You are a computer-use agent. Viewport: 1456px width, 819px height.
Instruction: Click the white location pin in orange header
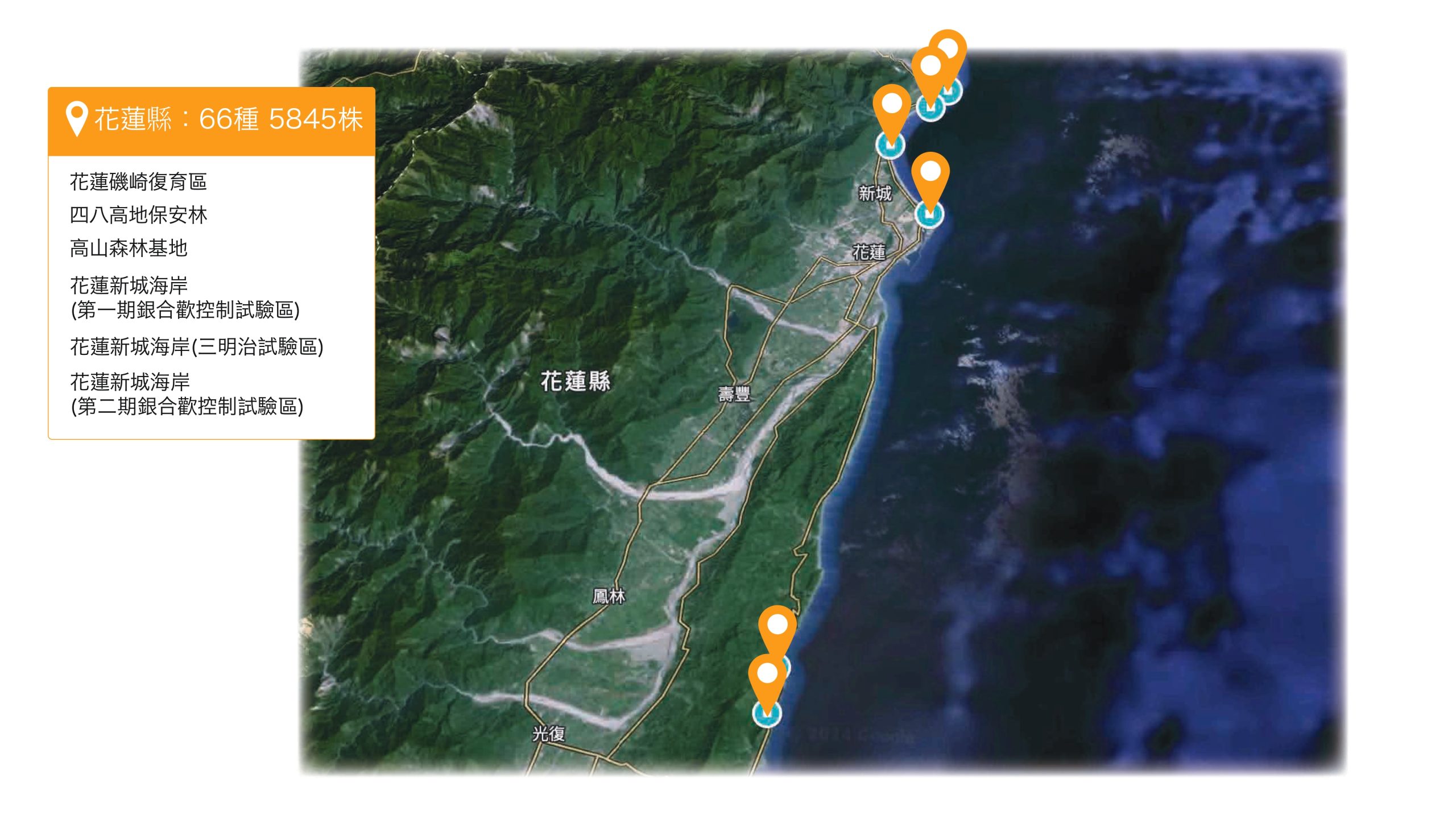(x=76, y=118)
